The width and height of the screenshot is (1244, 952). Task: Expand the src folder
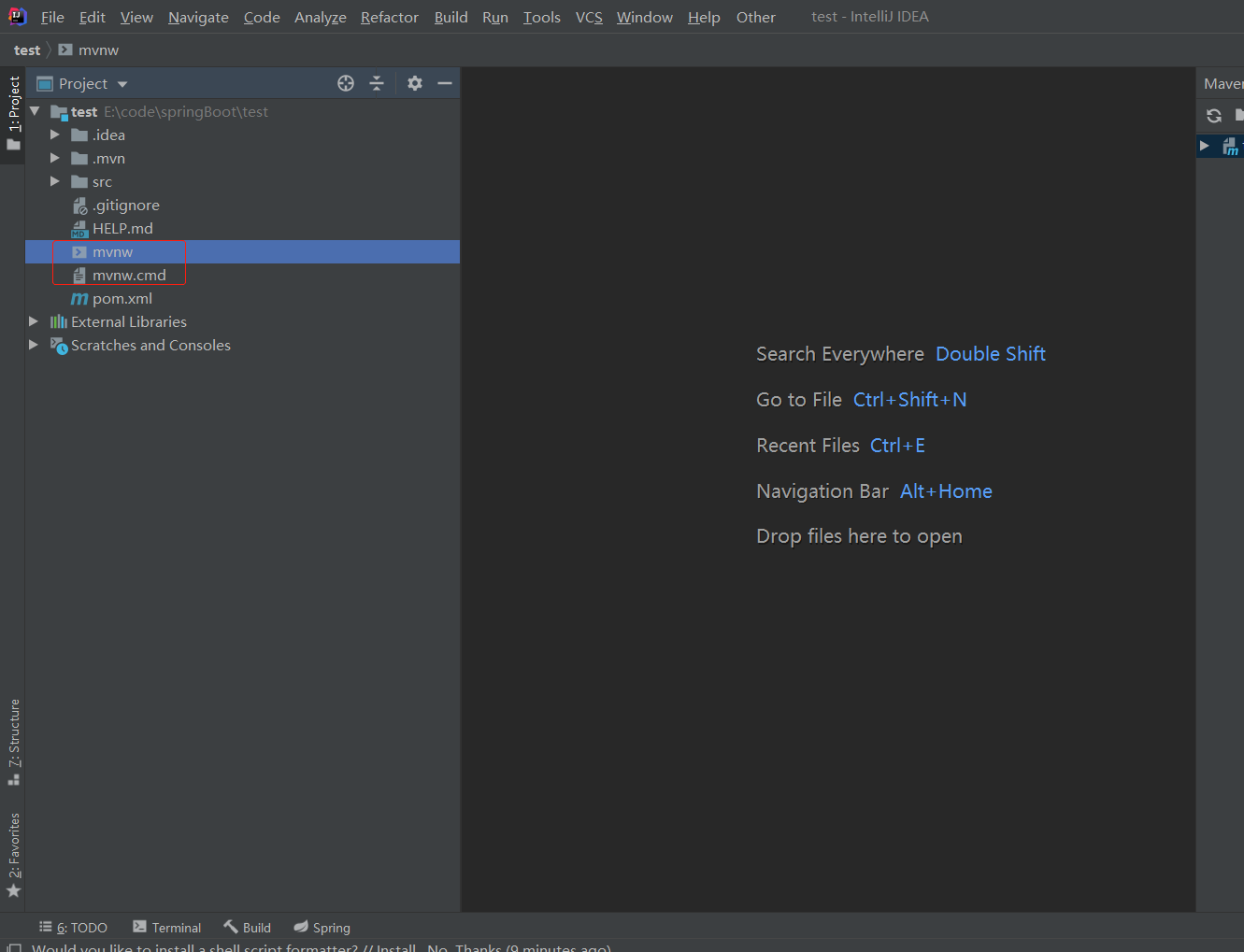(55, 181)
